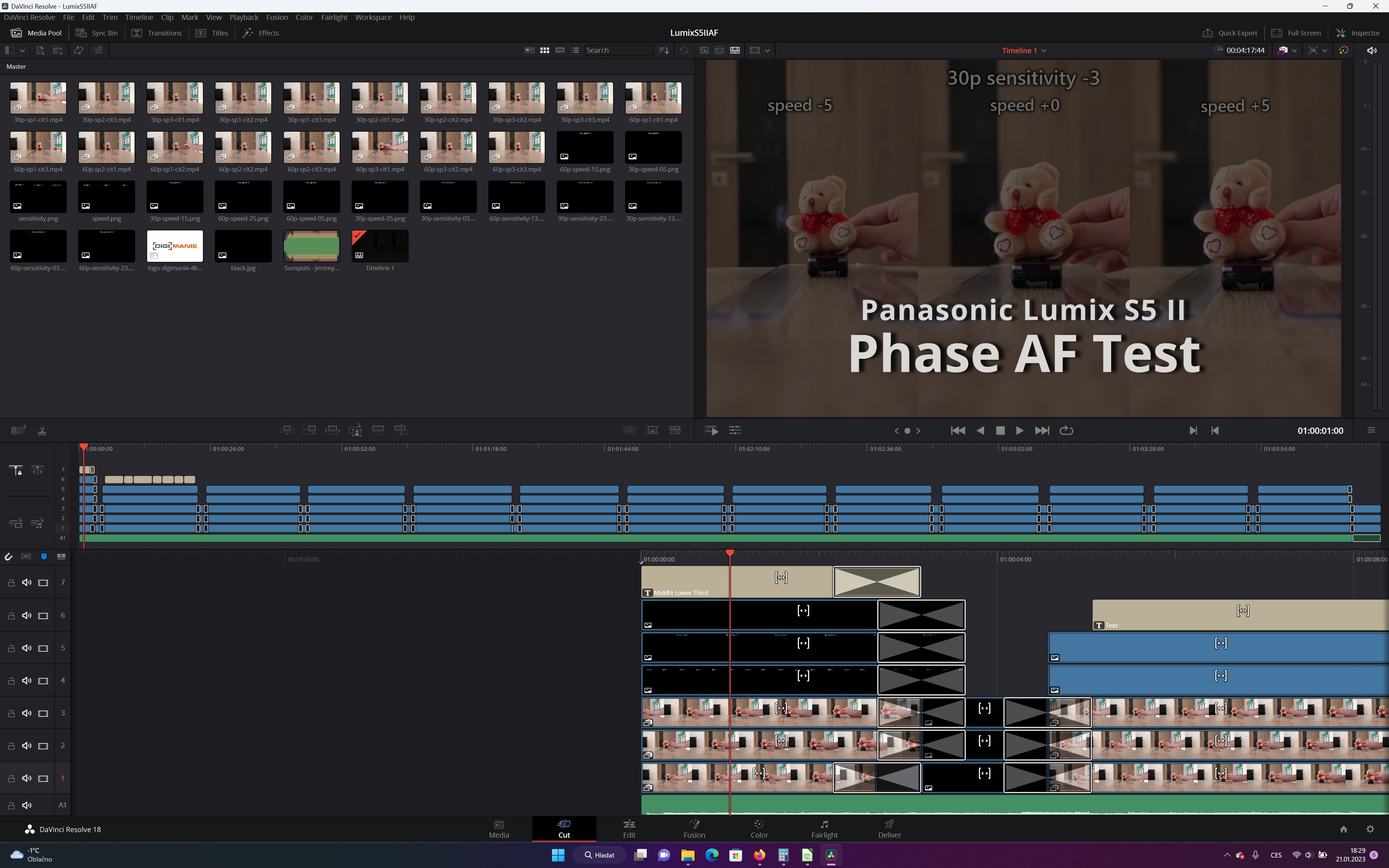
Task: Disable video track 5 visibility
Action: tap(43, 648)
